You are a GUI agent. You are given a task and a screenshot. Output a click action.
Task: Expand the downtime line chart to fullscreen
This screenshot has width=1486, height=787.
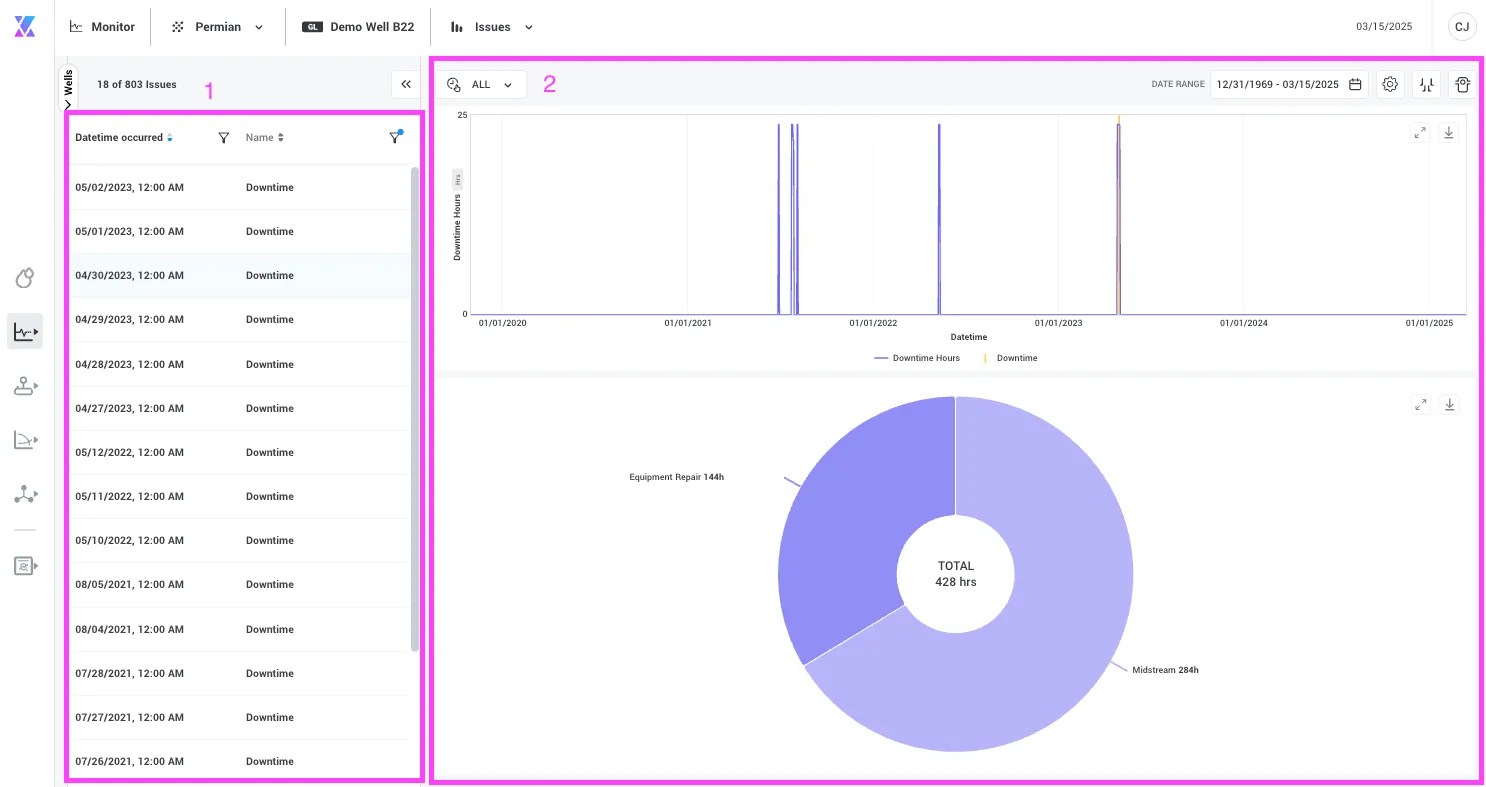click(1420, 133)
